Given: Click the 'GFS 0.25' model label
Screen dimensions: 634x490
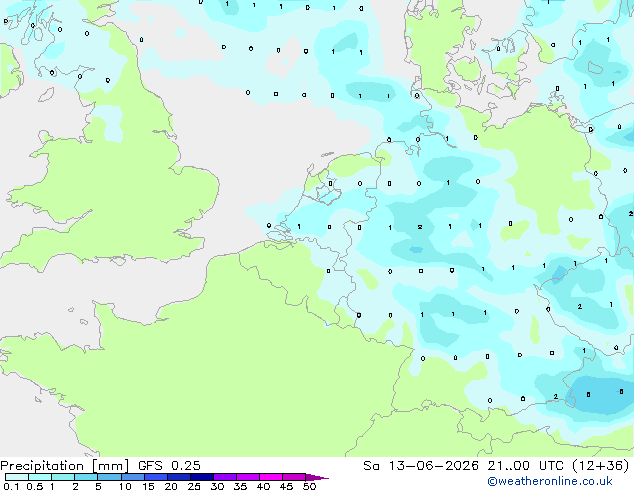Looking at the screenshot, I should (169, 466).
